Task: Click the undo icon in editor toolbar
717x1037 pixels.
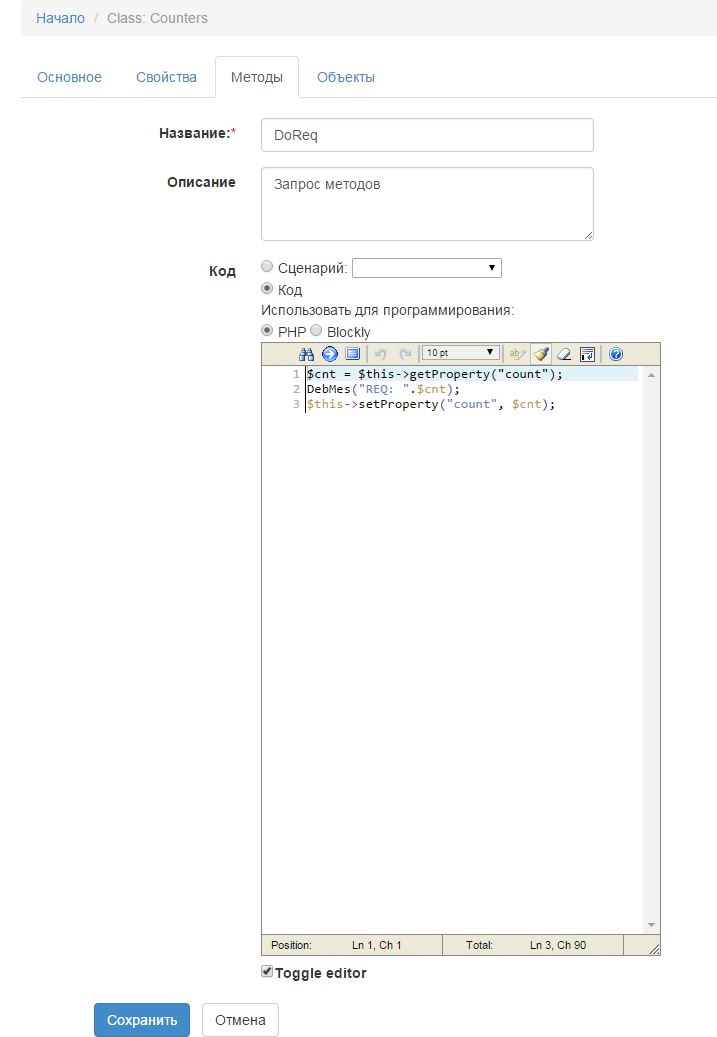Action: pyautogui.click(x=381, y=354)
